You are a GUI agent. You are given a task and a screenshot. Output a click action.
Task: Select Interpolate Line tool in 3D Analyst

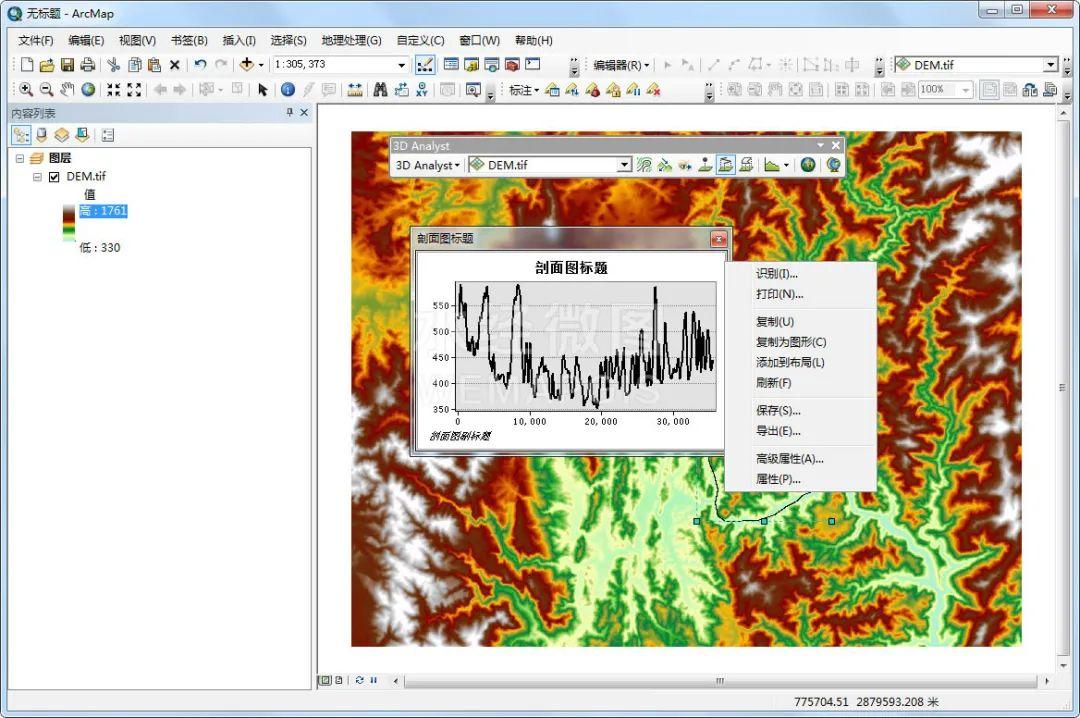point(725,165)
